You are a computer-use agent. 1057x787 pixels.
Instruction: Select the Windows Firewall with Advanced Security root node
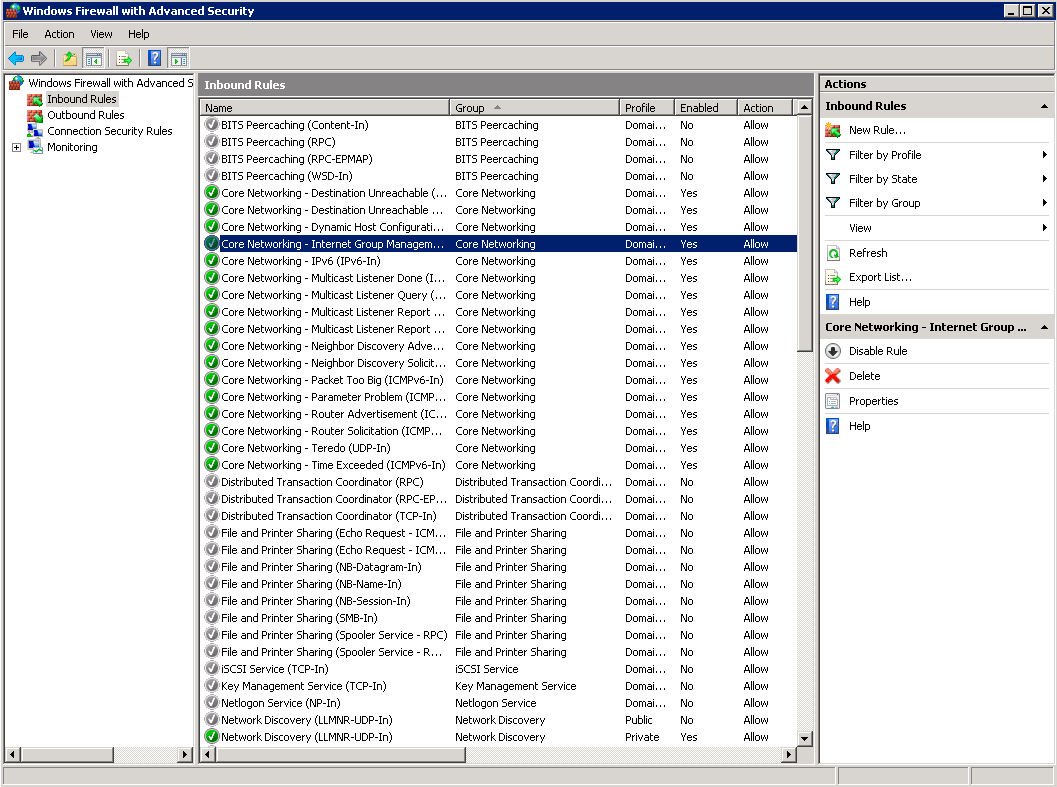click(111, 83)
